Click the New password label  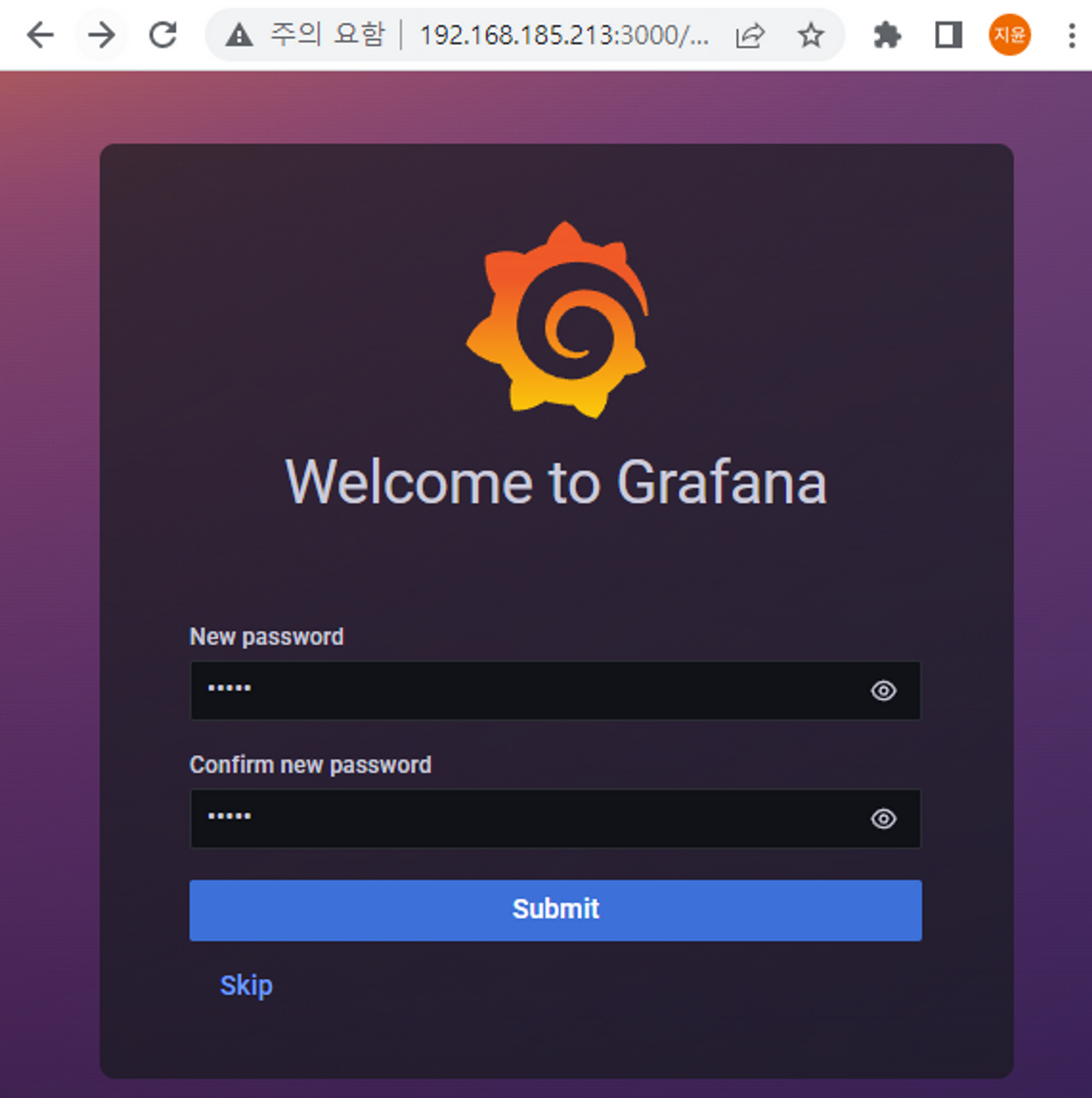point(266,636)
